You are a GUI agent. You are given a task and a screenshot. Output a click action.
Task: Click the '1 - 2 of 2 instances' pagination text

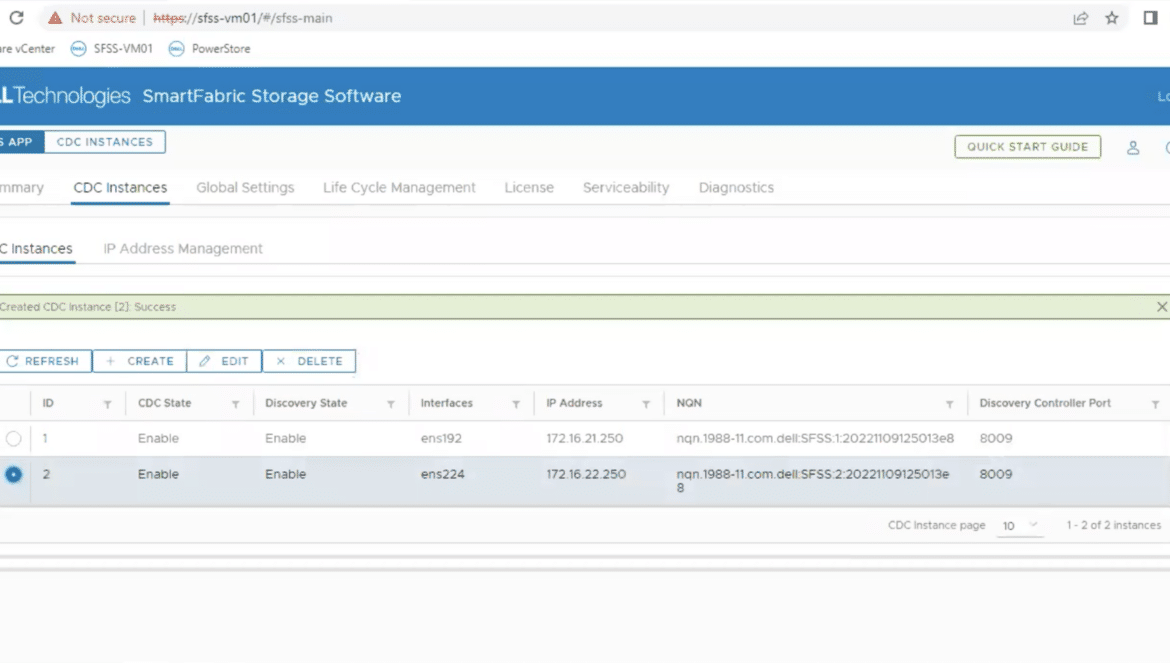[1113, 525]
